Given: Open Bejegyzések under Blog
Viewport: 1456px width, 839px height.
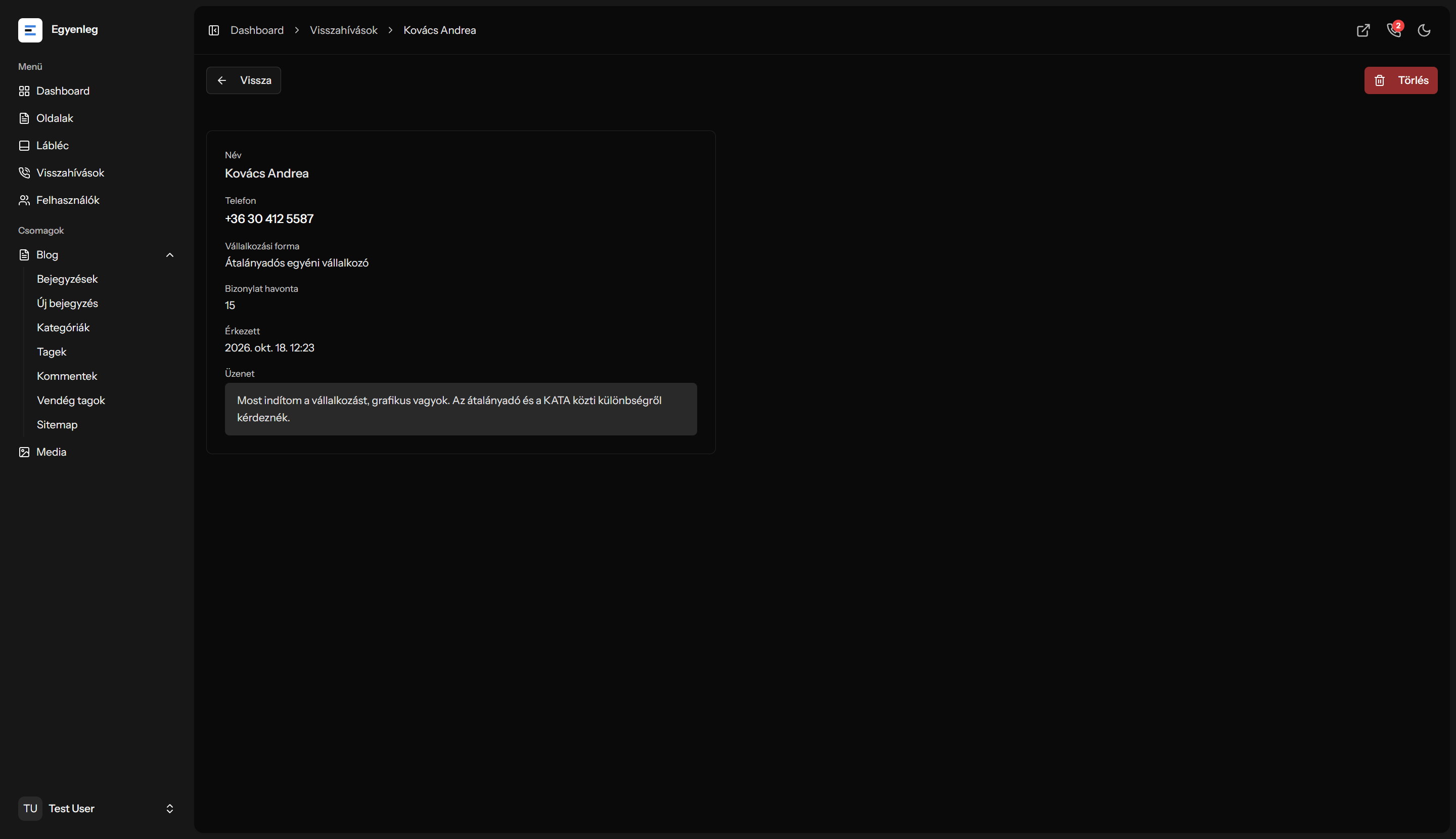Looking at the screenshot, I should [x=67, y=279].
